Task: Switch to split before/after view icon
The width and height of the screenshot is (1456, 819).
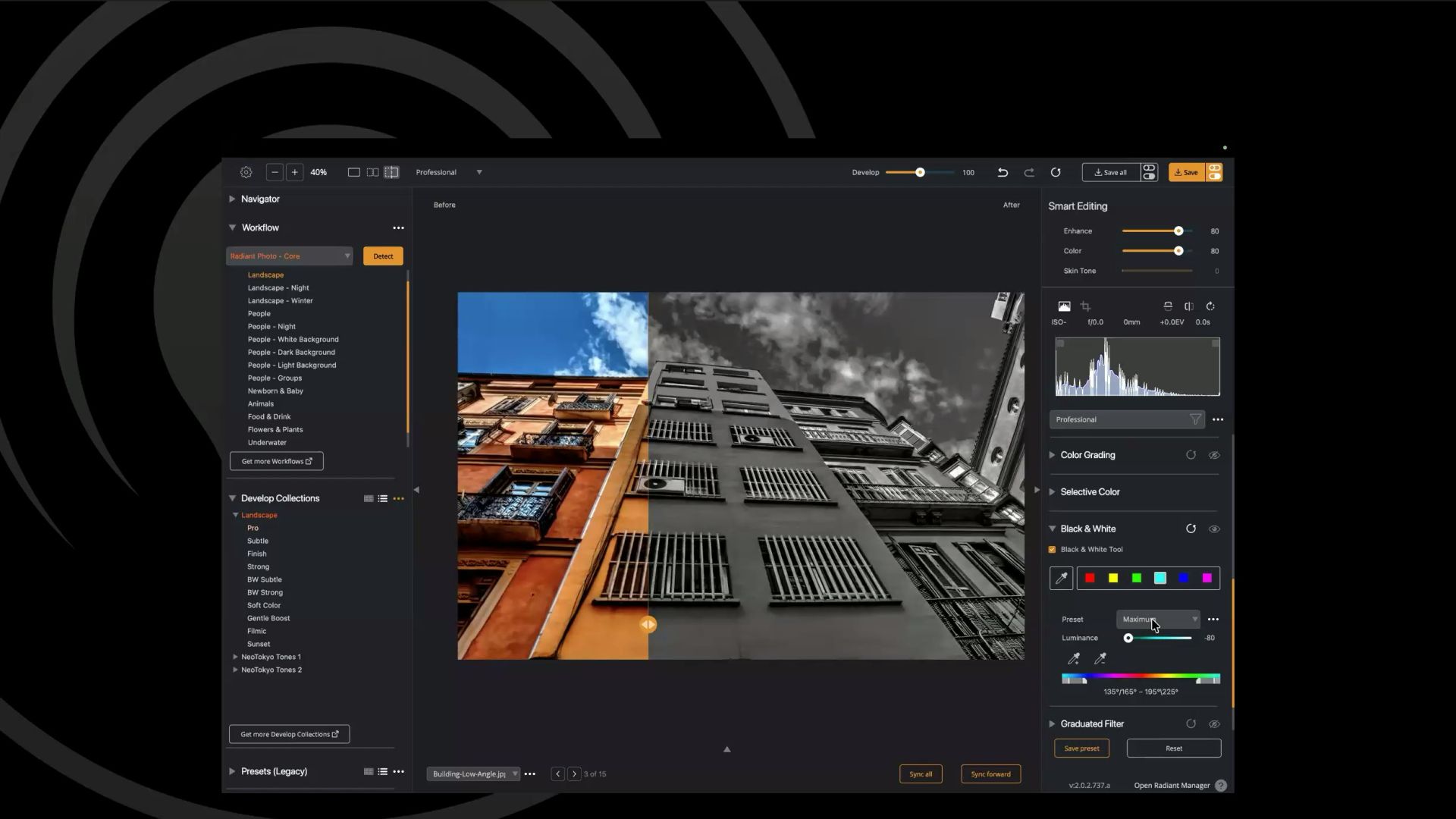Action: pyautogui.click(x=391, y=172)
